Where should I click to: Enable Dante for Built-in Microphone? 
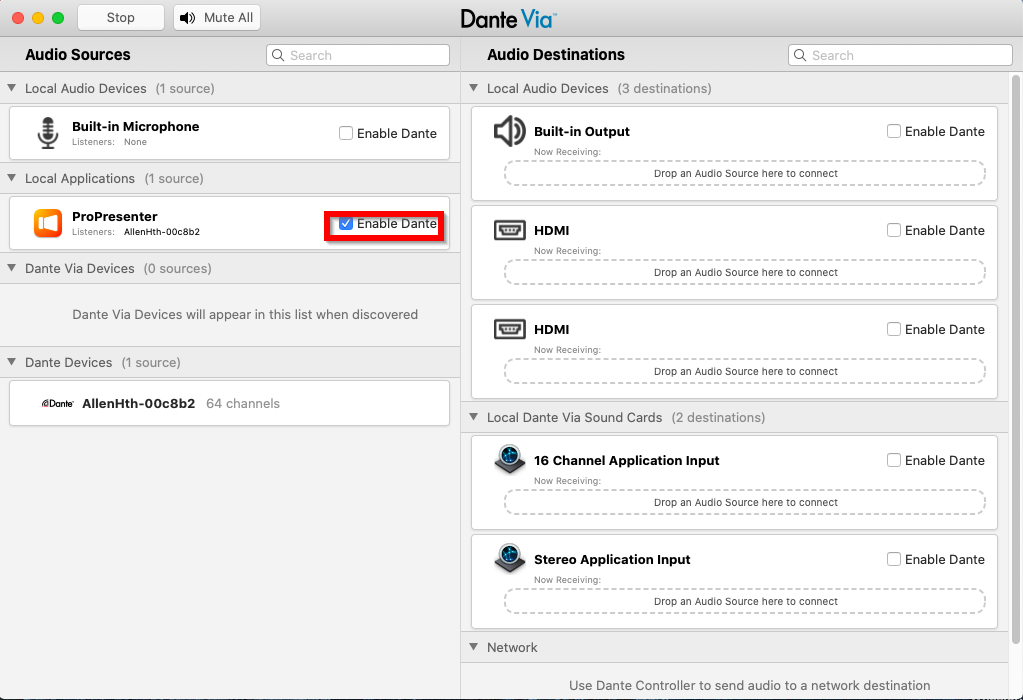(x=346, y=133)
